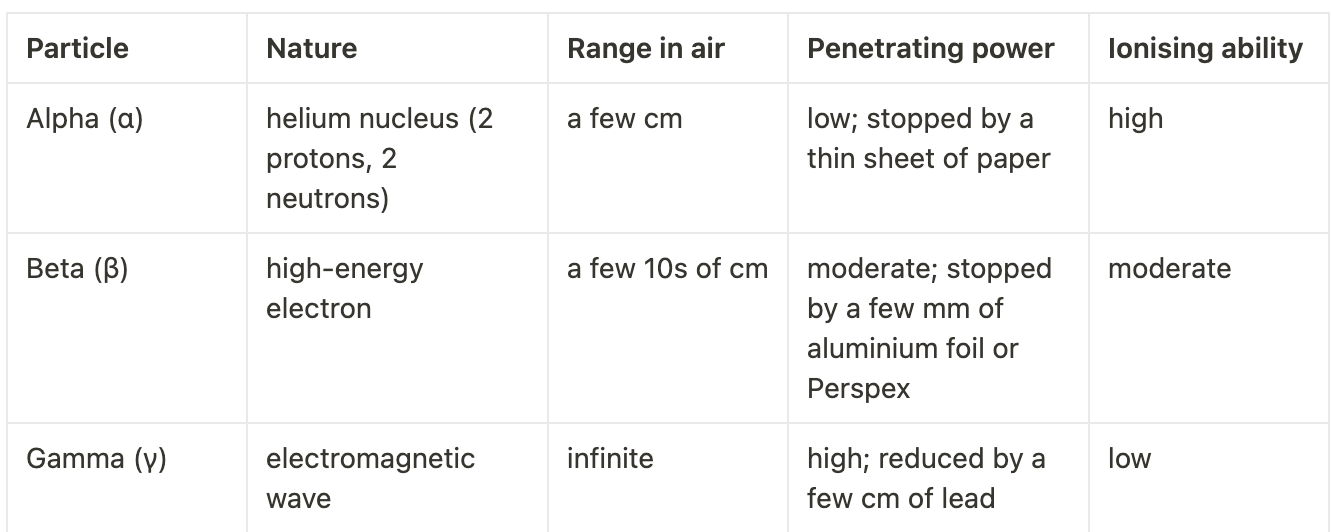Click the Gamma (γ) cell
The height and width of the screenshot is (532, 1332).
(96, 459)
